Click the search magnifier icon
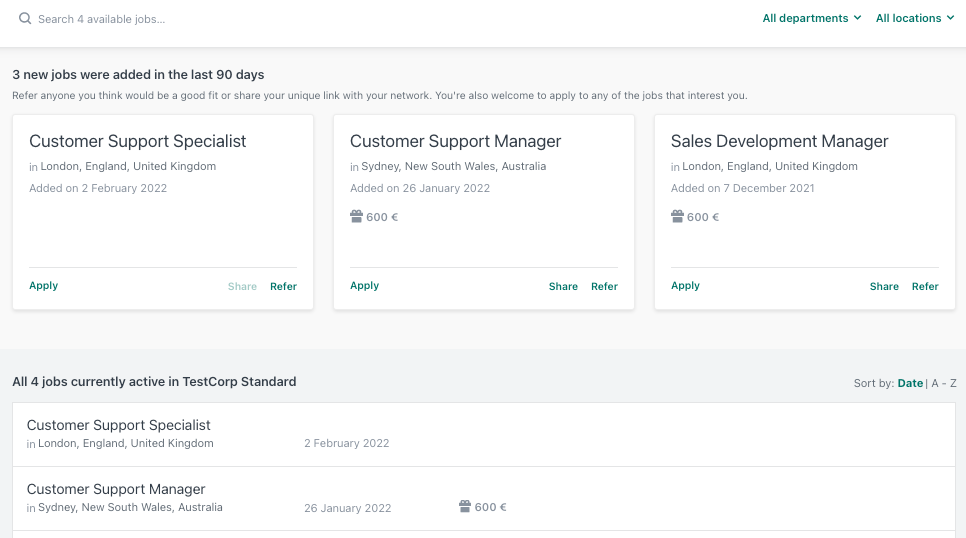Image resolution: width=966 pixels, height=538 pixels. pos(25,18)
